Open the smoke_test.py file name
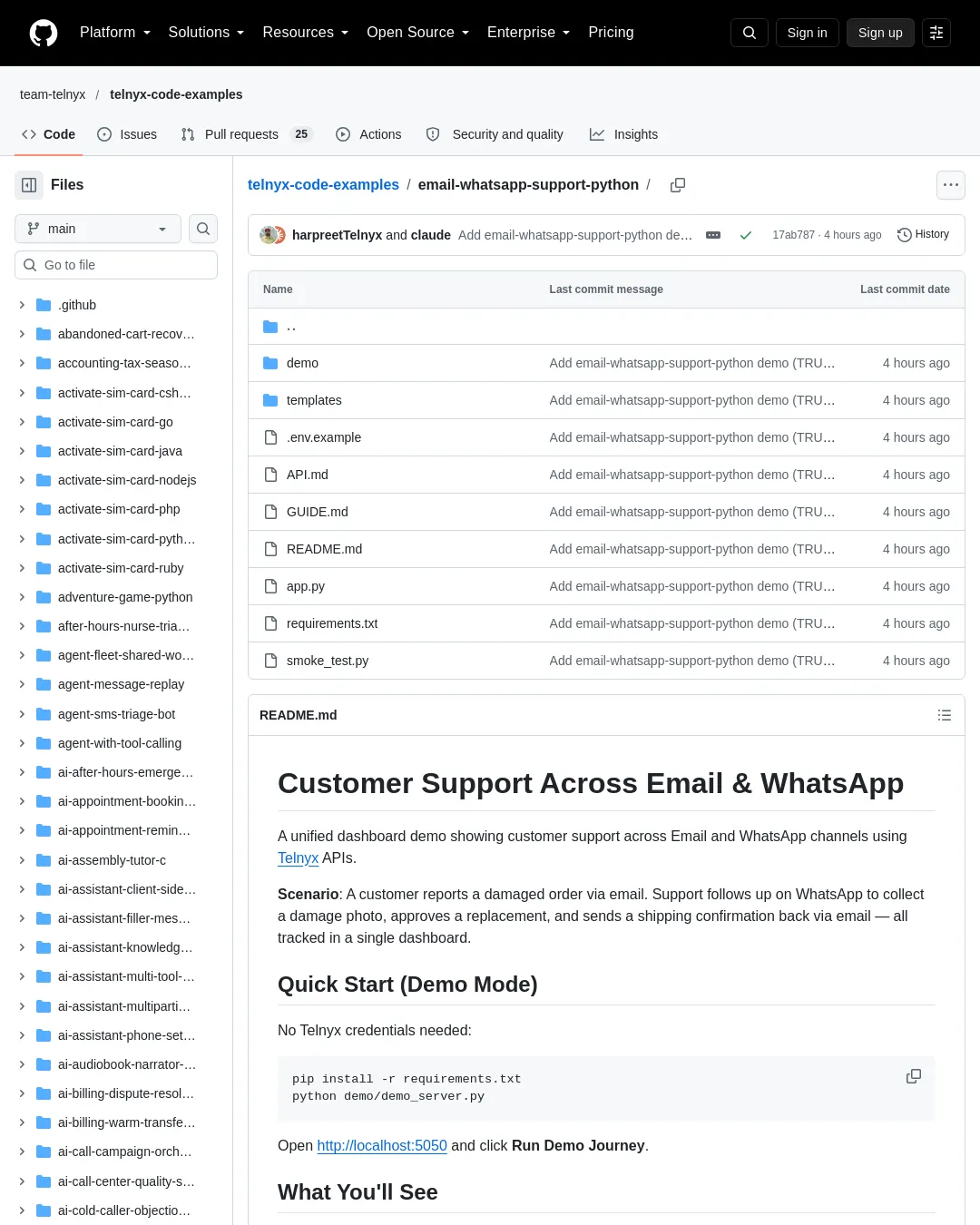The width and height of the screenshot is (980, 1225). (x=328, y=661)
